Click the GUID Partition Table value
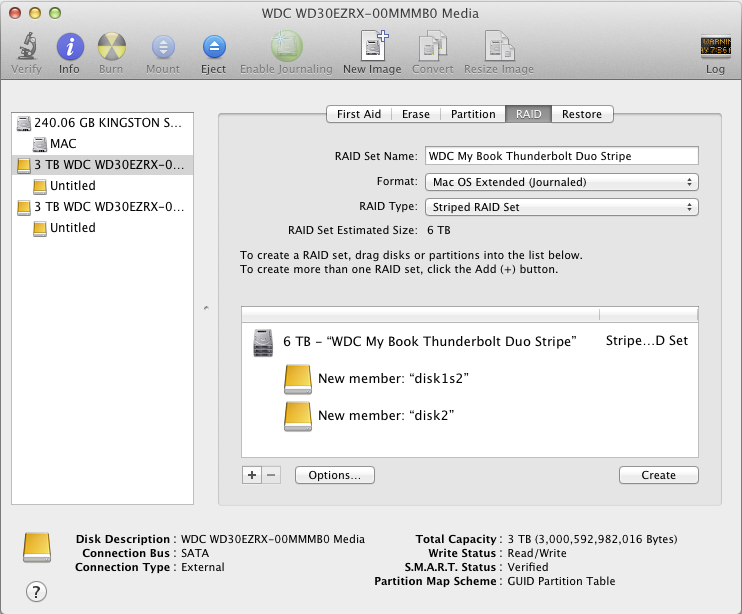Image resolution: width=742 pixels, height=614 pixels. pyautogui.click(x=561, y=581)
